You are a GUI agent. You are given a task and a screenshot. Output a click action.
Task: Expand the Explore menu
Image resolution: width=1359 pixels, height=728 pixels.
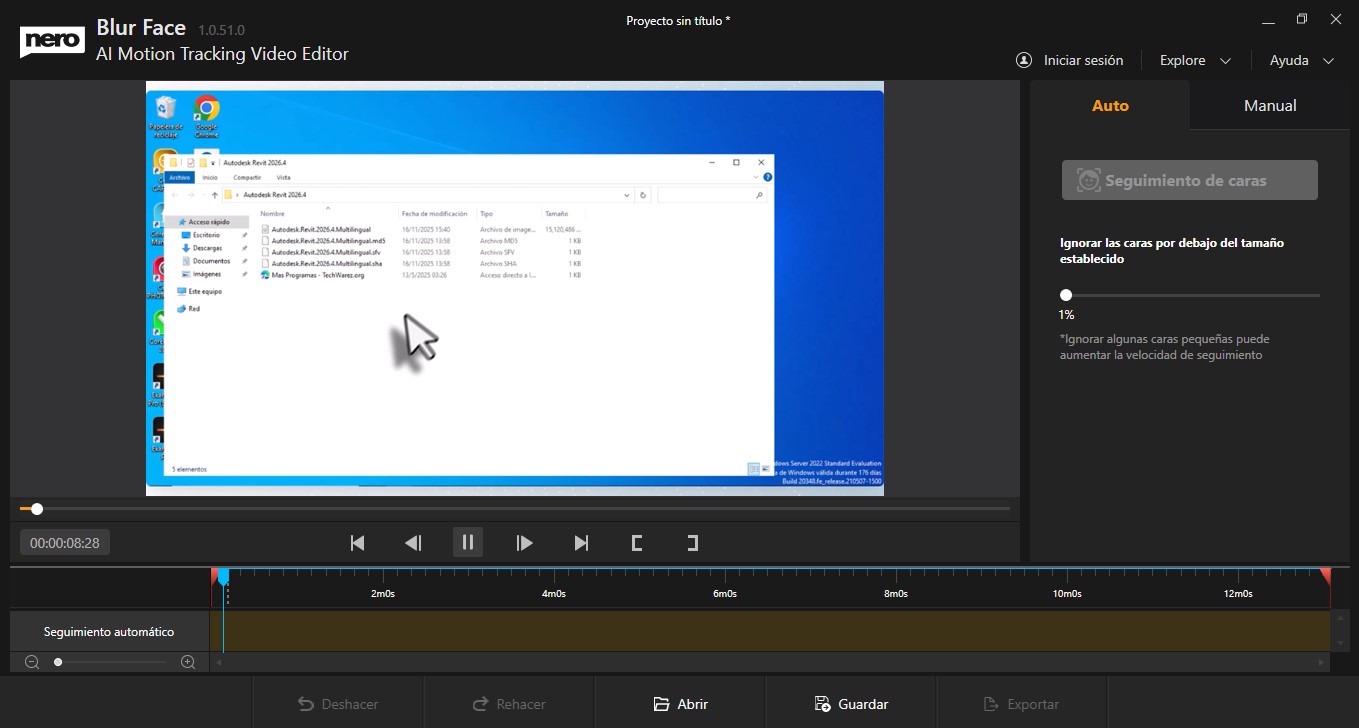click(1195, 60)
